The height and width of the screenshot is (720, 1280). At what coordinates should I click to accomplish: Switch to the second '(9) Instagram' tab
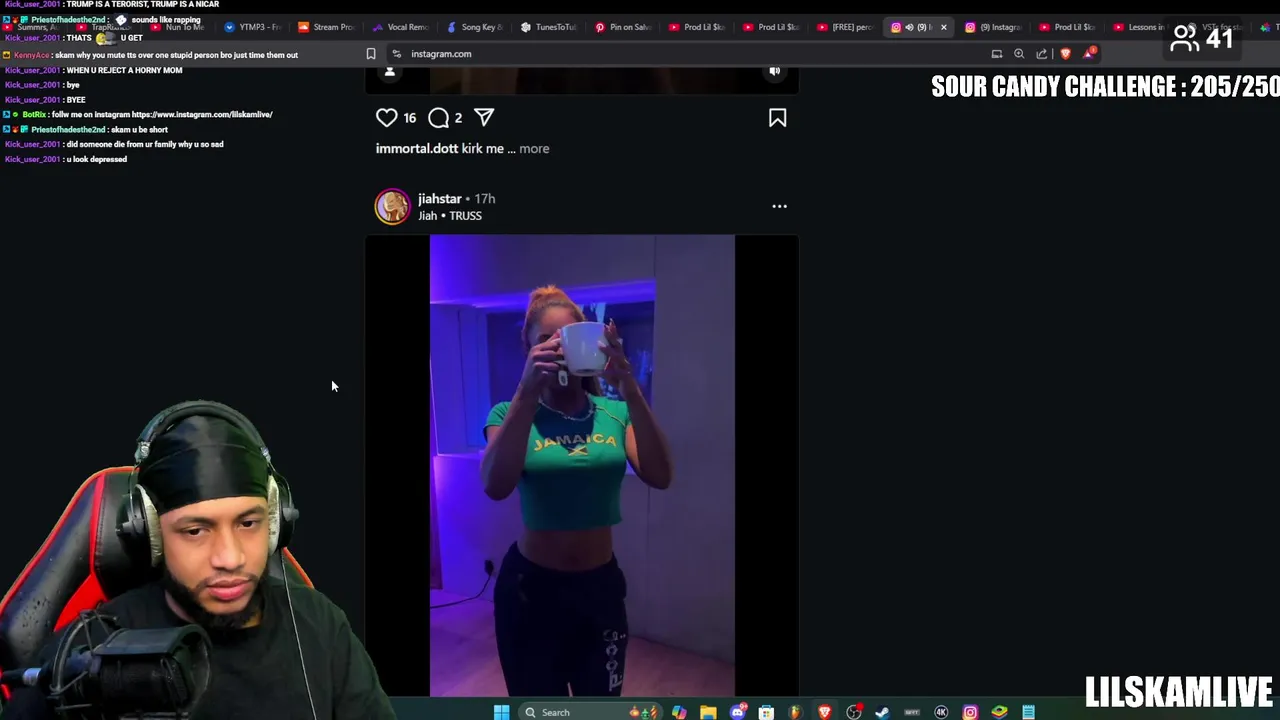(x=993, y=27)
